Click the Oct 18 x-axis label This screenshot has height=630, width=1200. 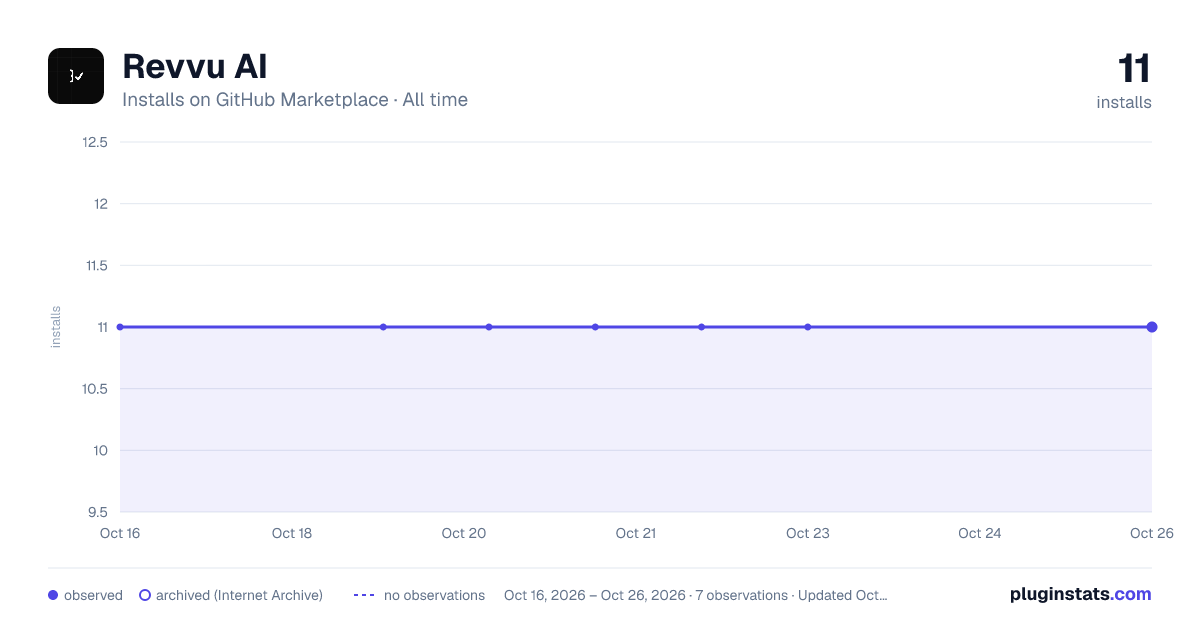[292, 533]
